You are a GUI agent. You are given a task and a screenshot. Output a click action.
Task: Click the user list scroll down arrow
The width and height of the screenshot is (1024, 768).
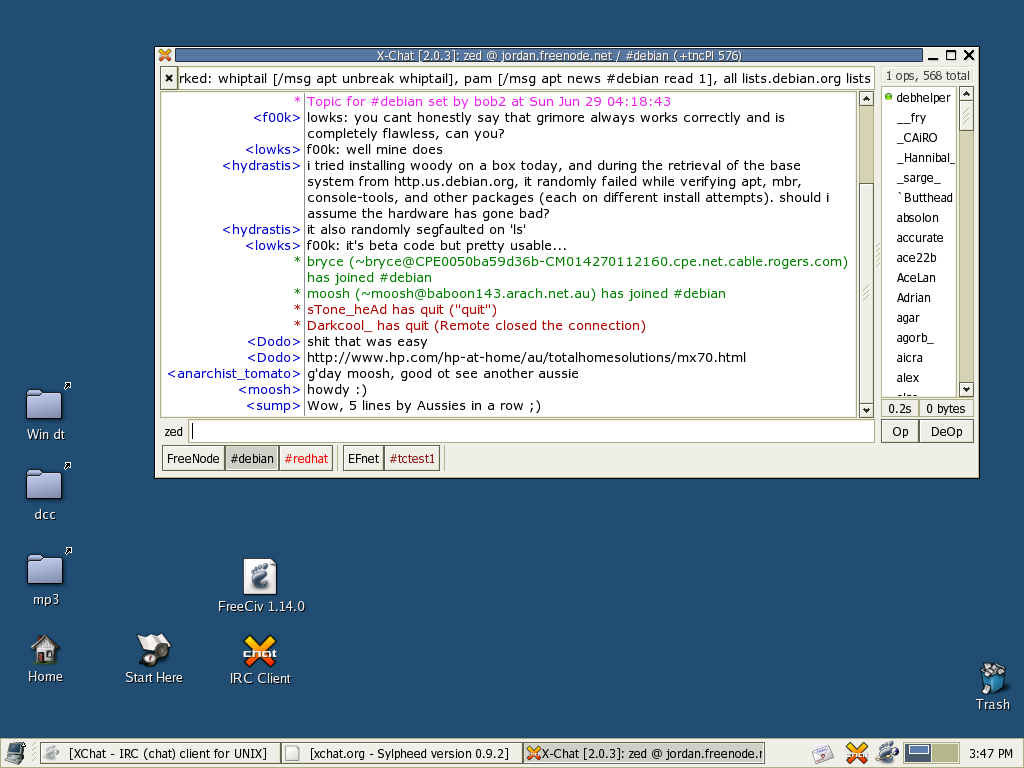point(966,389)
